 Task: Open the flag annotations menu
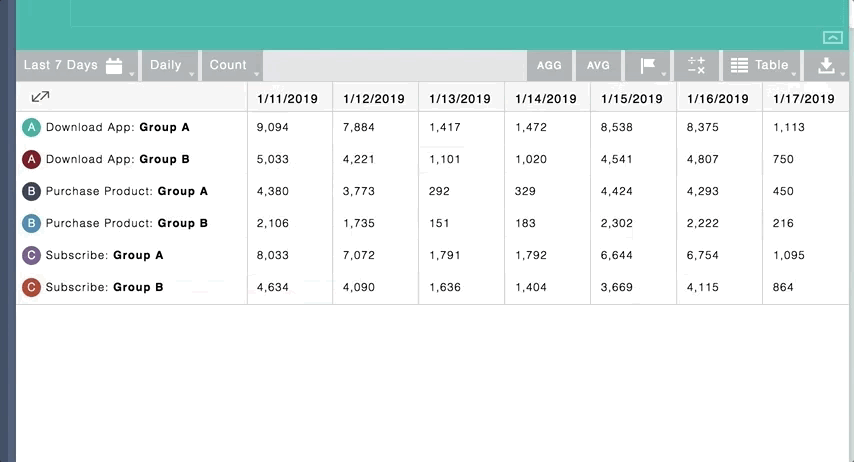point(648,65)
